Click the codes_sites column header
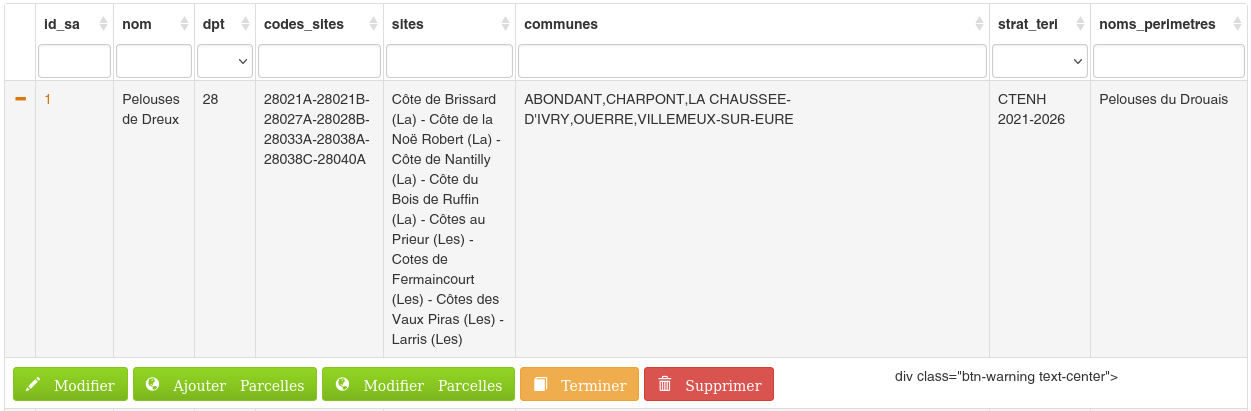 pyautogui.click(x=304, y=24)
